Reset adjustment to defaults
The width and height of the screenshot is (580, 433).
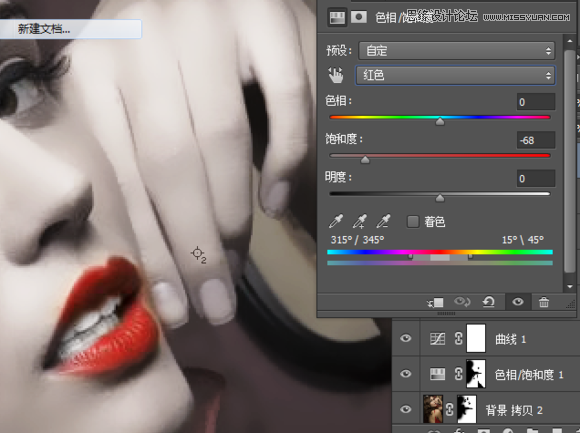click(489, 302)
